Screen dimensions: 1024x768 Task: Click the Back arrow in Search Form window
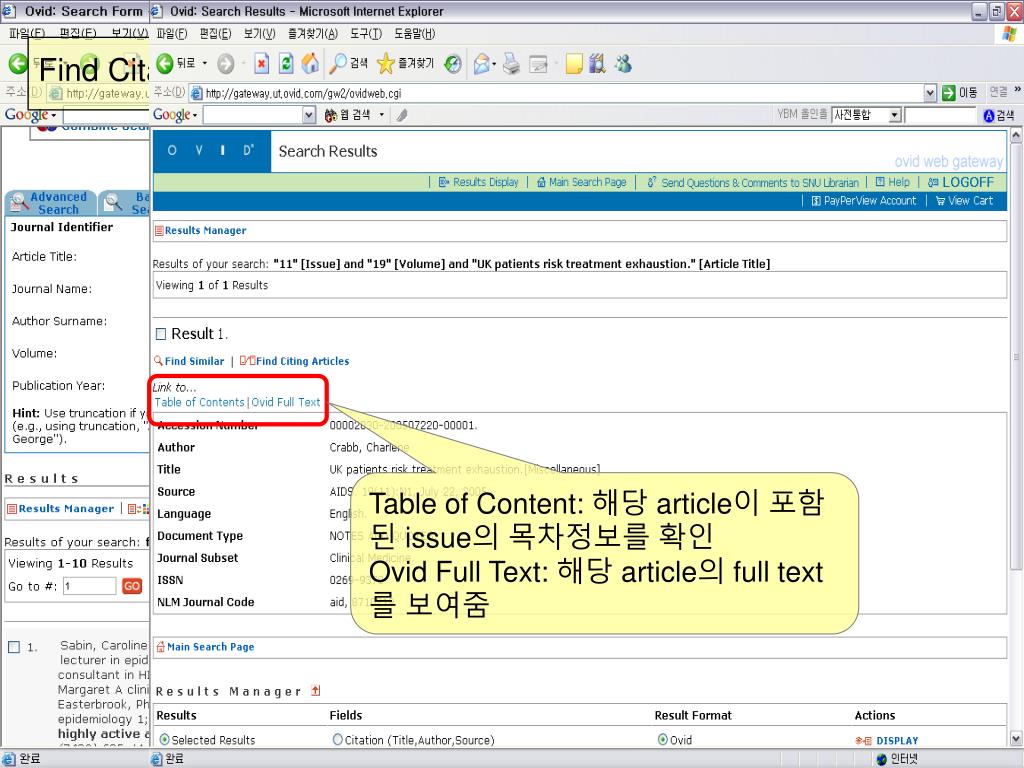point(18,63)
